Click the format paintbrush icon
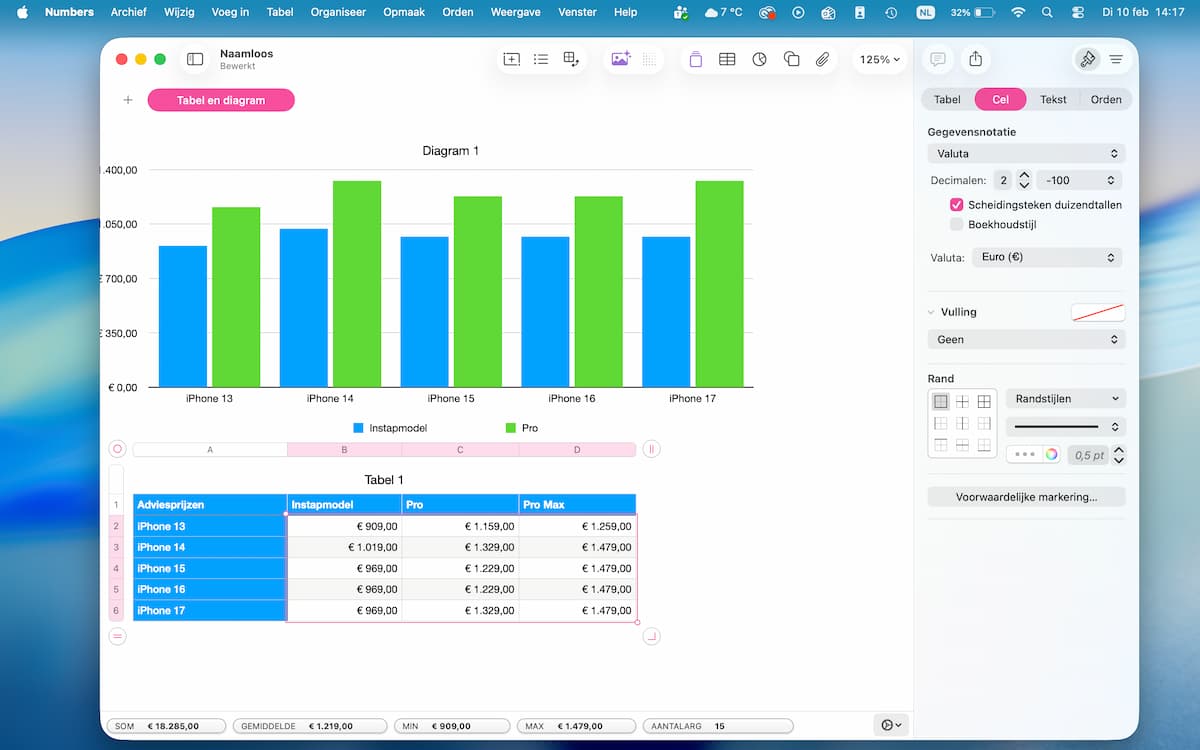This screenshot has height=750, width=1200. pyautogui.click(x=1087, y=60)
